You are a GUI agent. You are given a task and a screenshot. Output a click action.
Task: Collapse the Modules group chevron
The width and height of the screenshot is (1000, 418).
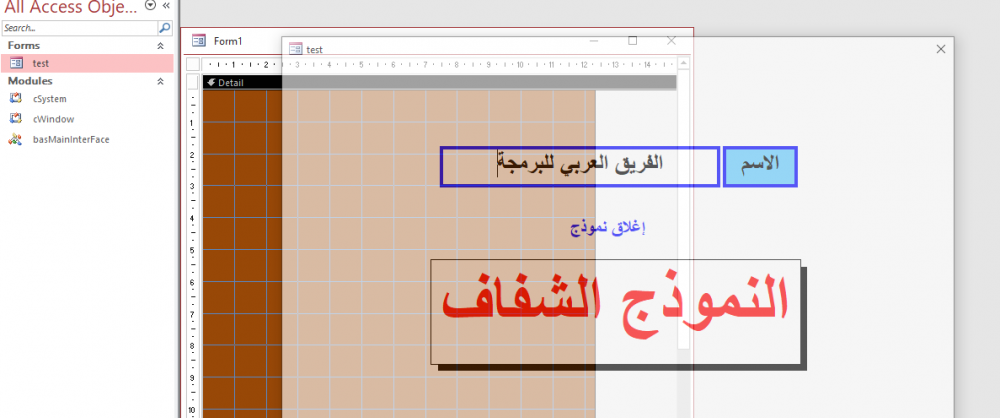coord(161,82)
